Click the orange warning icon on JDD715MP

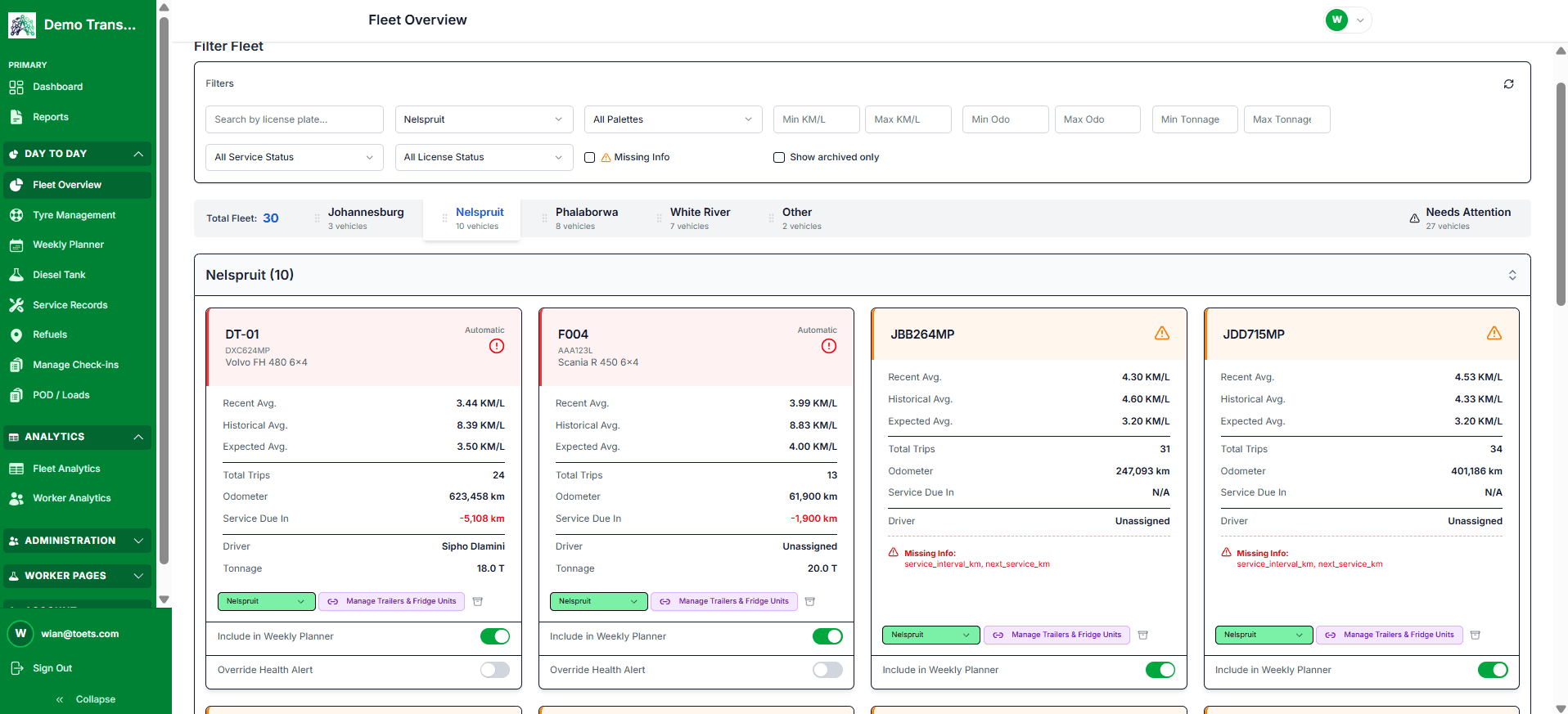click(x=1494, y=333)
